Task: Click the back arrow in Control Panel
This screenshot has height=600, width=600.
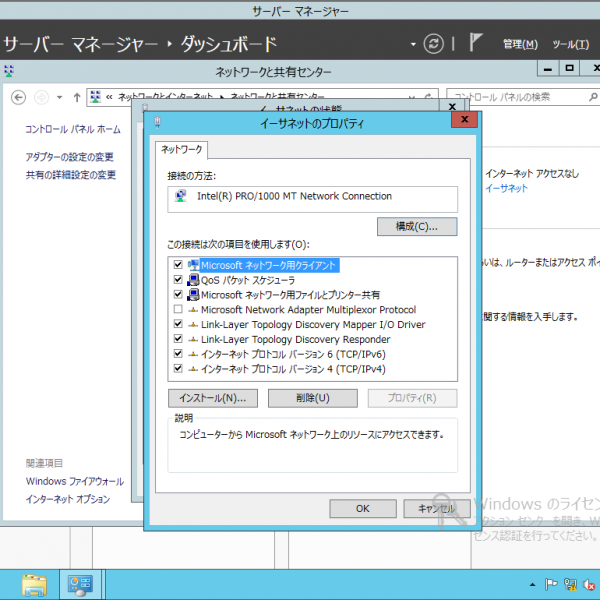Action: [x=18, y=97]
